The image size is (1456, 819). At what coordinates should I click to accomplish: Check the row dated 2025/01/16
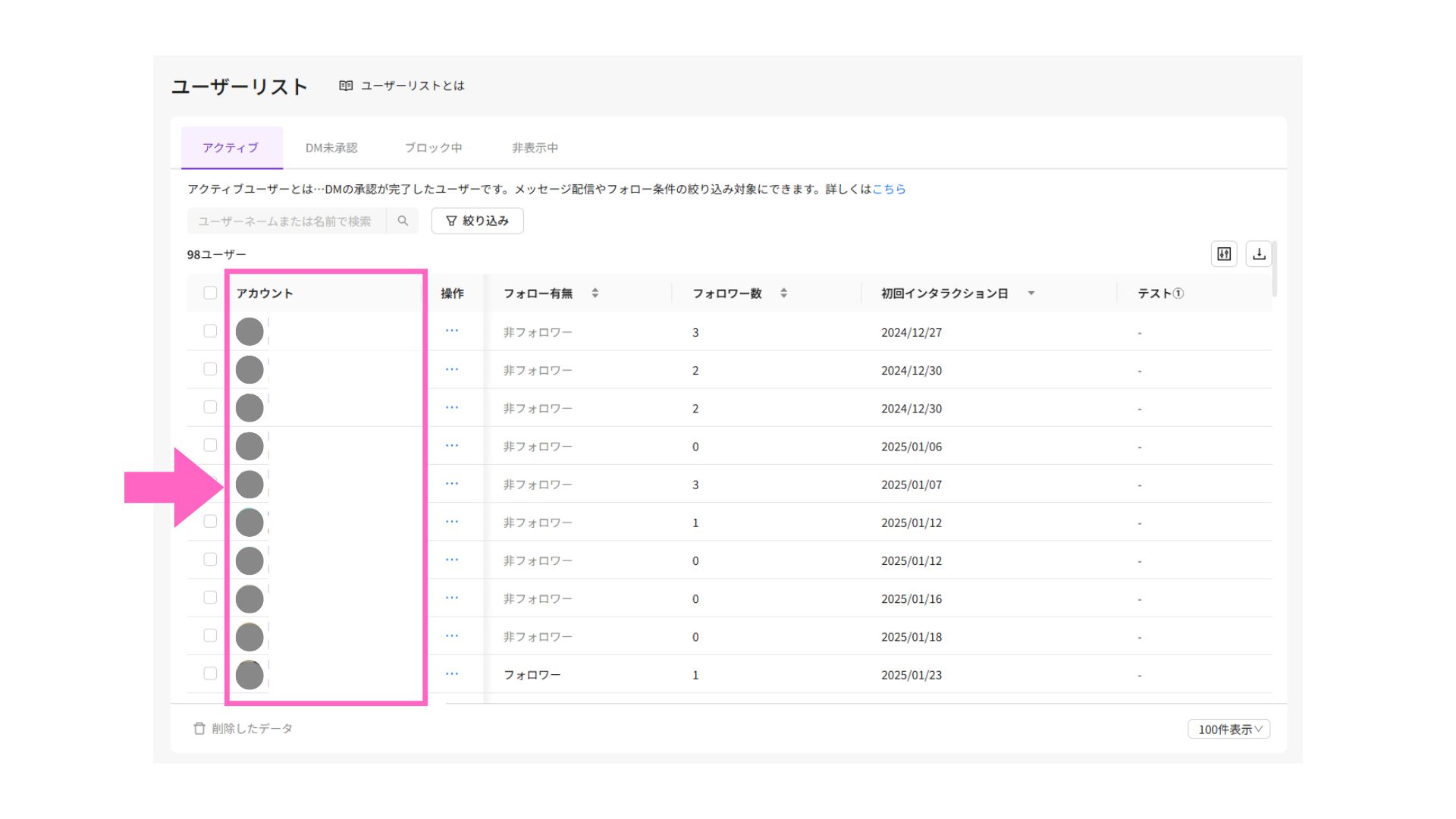pos(210,598)
